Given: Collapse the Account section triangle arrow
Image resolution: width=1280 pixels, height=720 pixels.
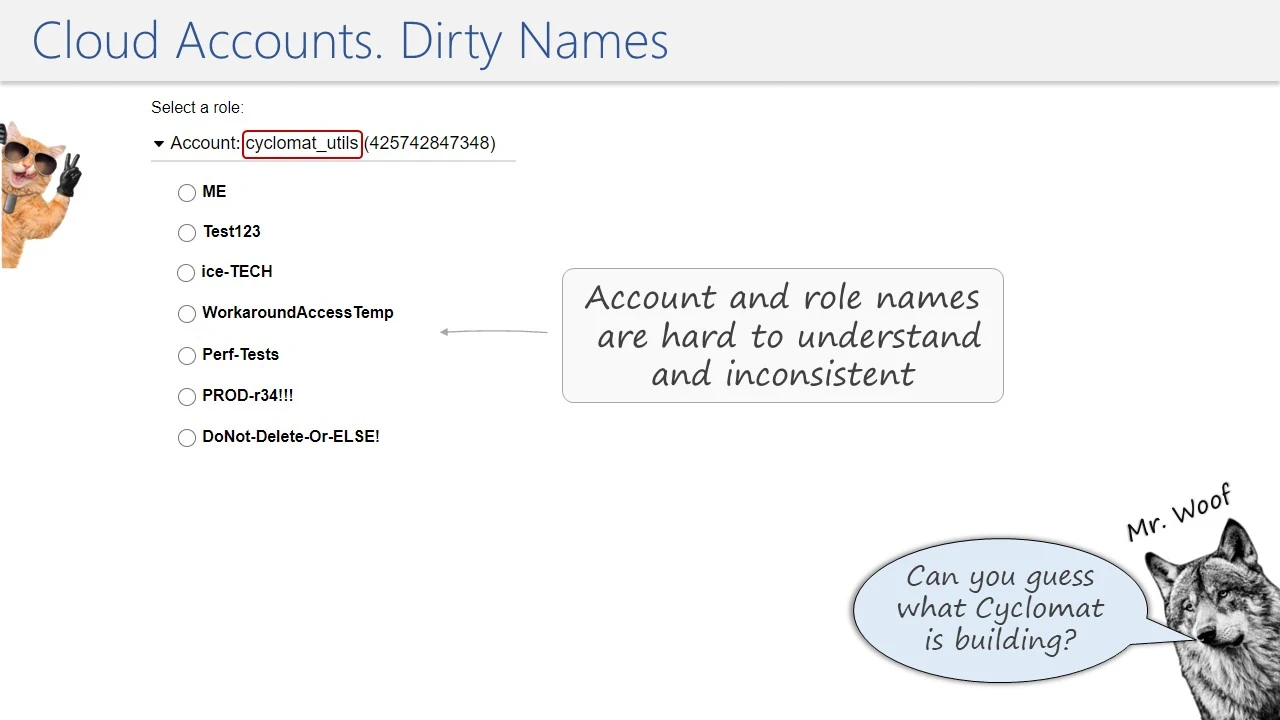Looking at the screenshot, I should tap(158, 144).
